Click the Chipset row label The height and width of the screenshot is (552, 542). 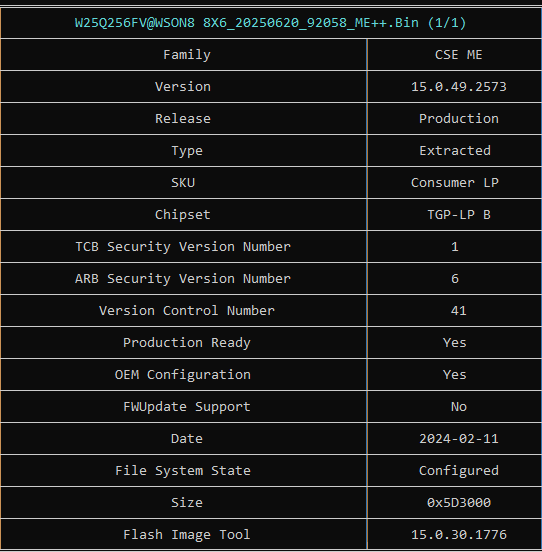(x=183, y=215)
